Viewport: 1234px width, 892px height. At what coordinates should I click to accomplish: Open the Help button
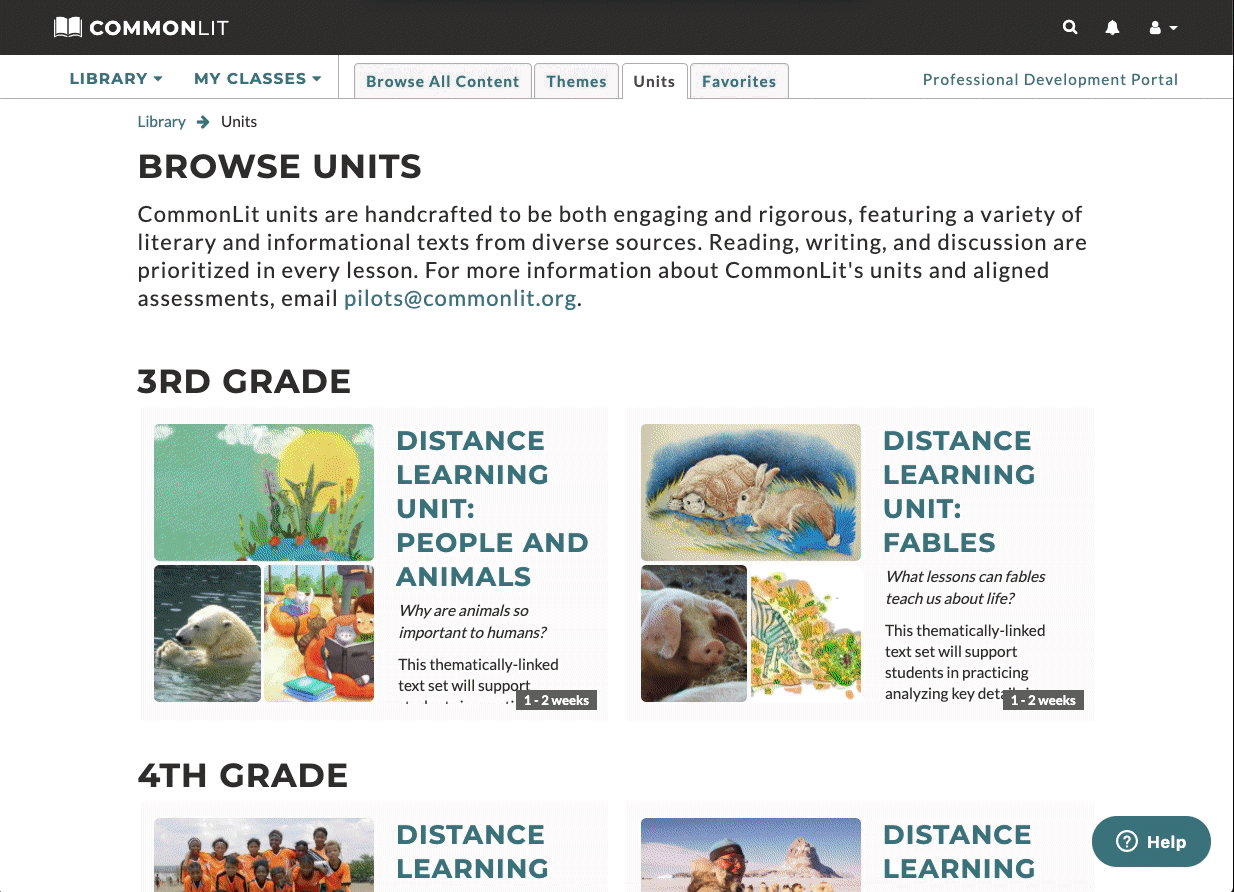1151,841
